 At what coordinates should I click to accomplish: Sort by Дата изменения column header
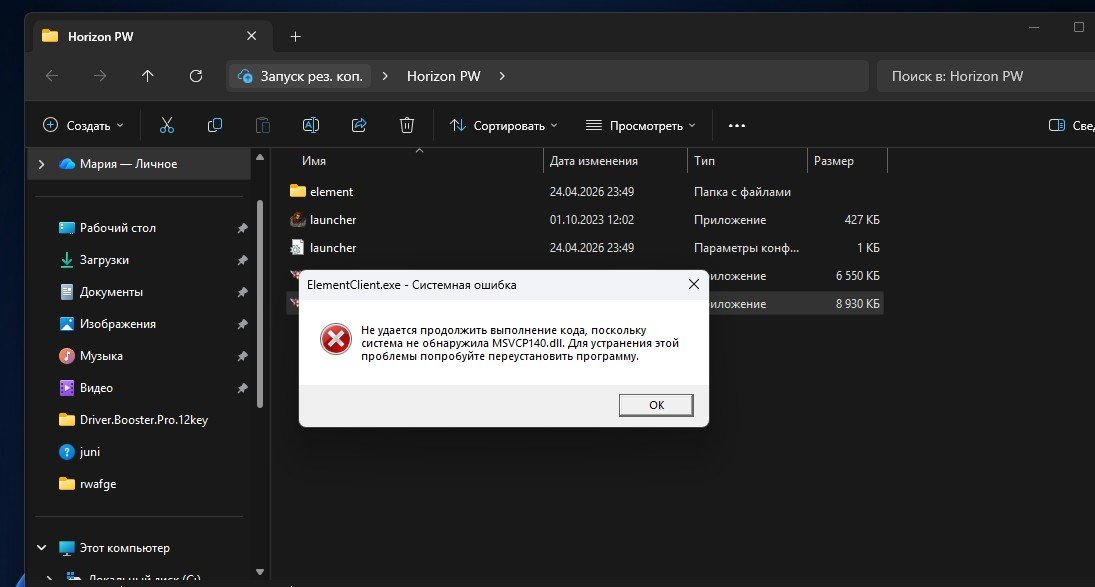point(615,161)
